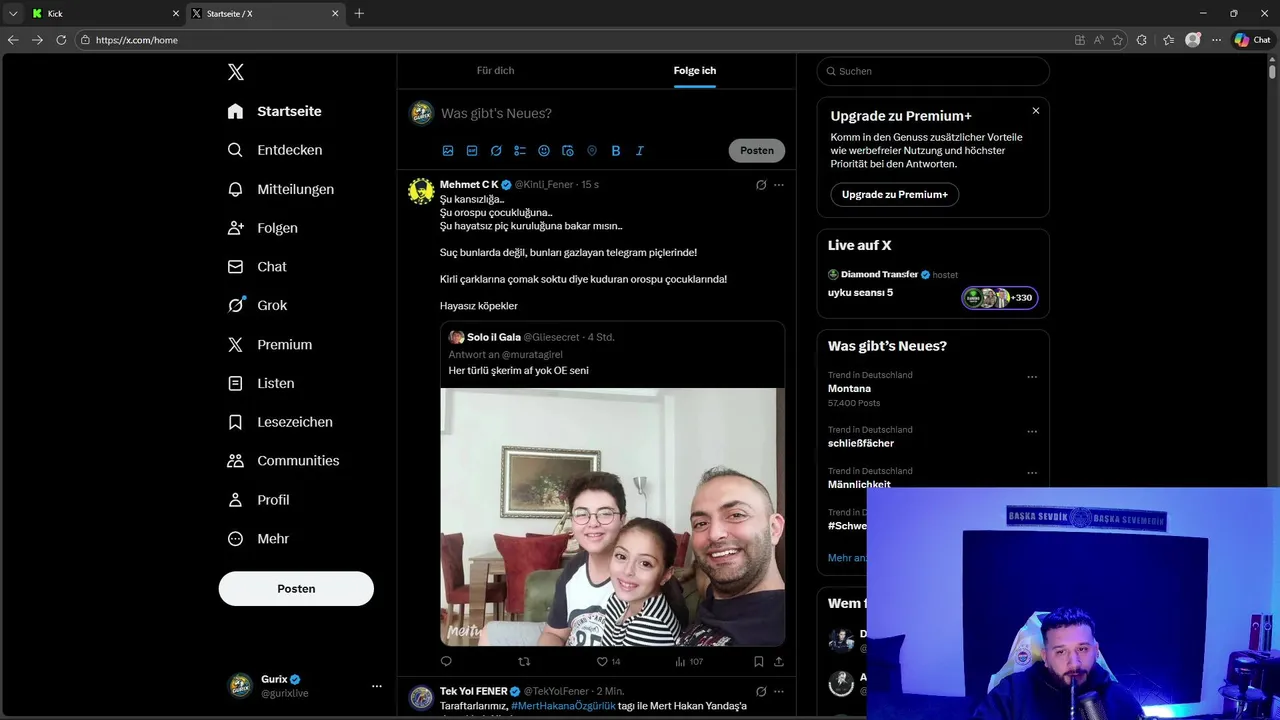
Task: Open more options for Montana trend
Action: click(1032, 377)
